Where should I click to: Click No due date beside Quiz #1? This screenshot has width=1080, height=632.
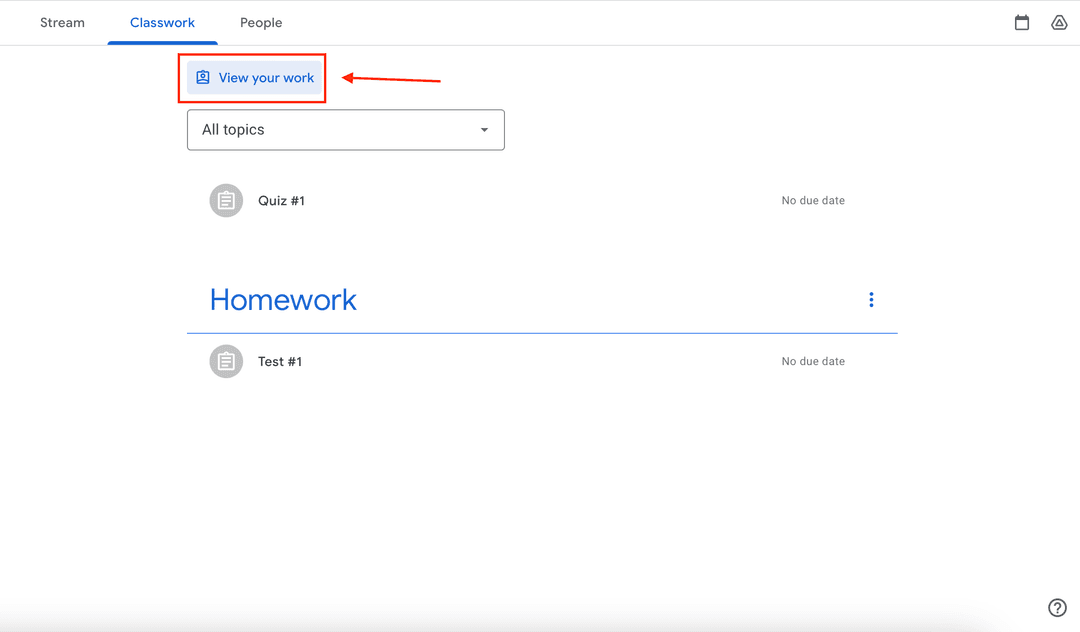pos(813,200)
